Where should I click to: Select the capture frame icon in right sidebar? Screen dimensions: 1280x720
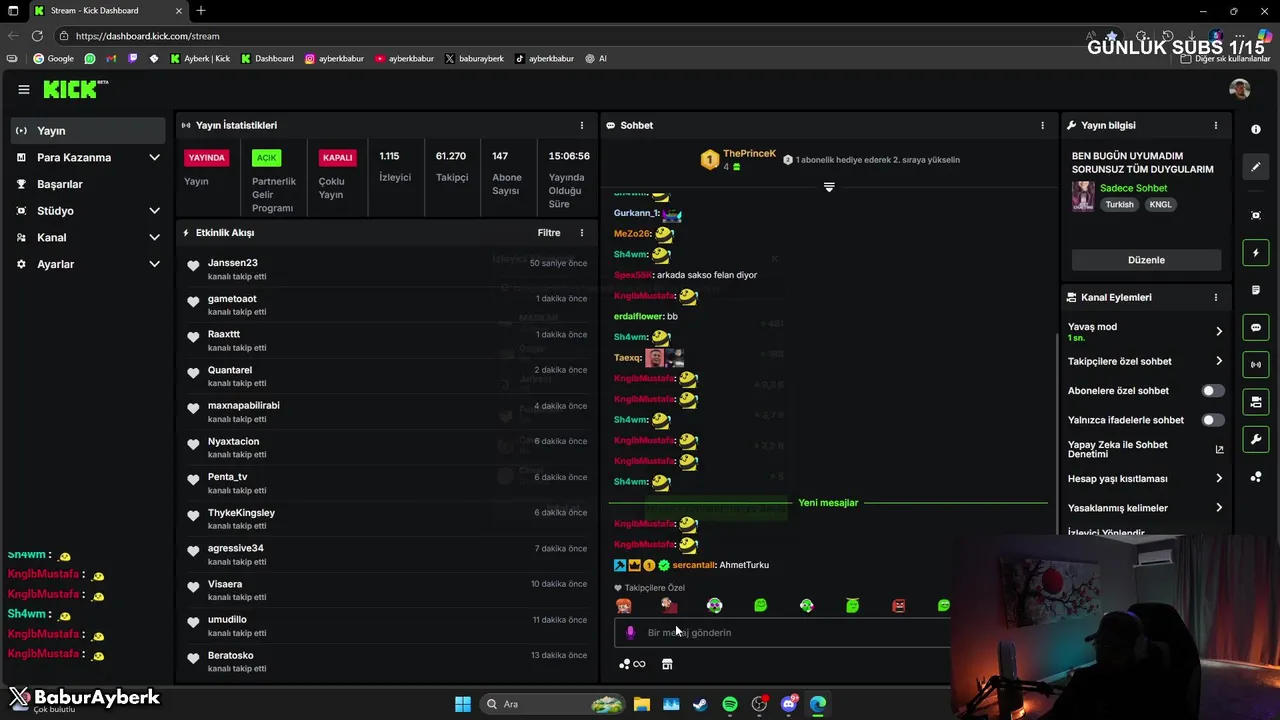pyautogui.click(x=1256, y=215)
